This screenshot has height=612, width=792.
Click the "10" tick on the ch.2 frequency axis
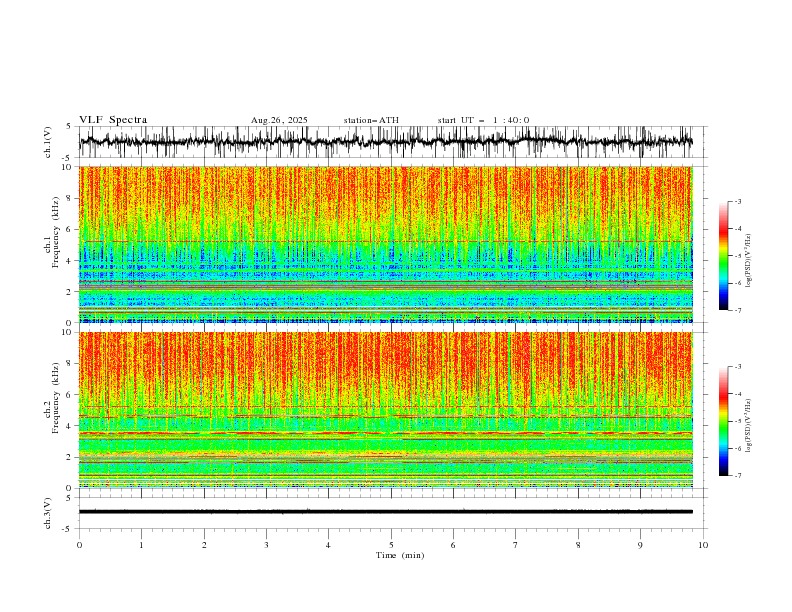tap(68, 332)
